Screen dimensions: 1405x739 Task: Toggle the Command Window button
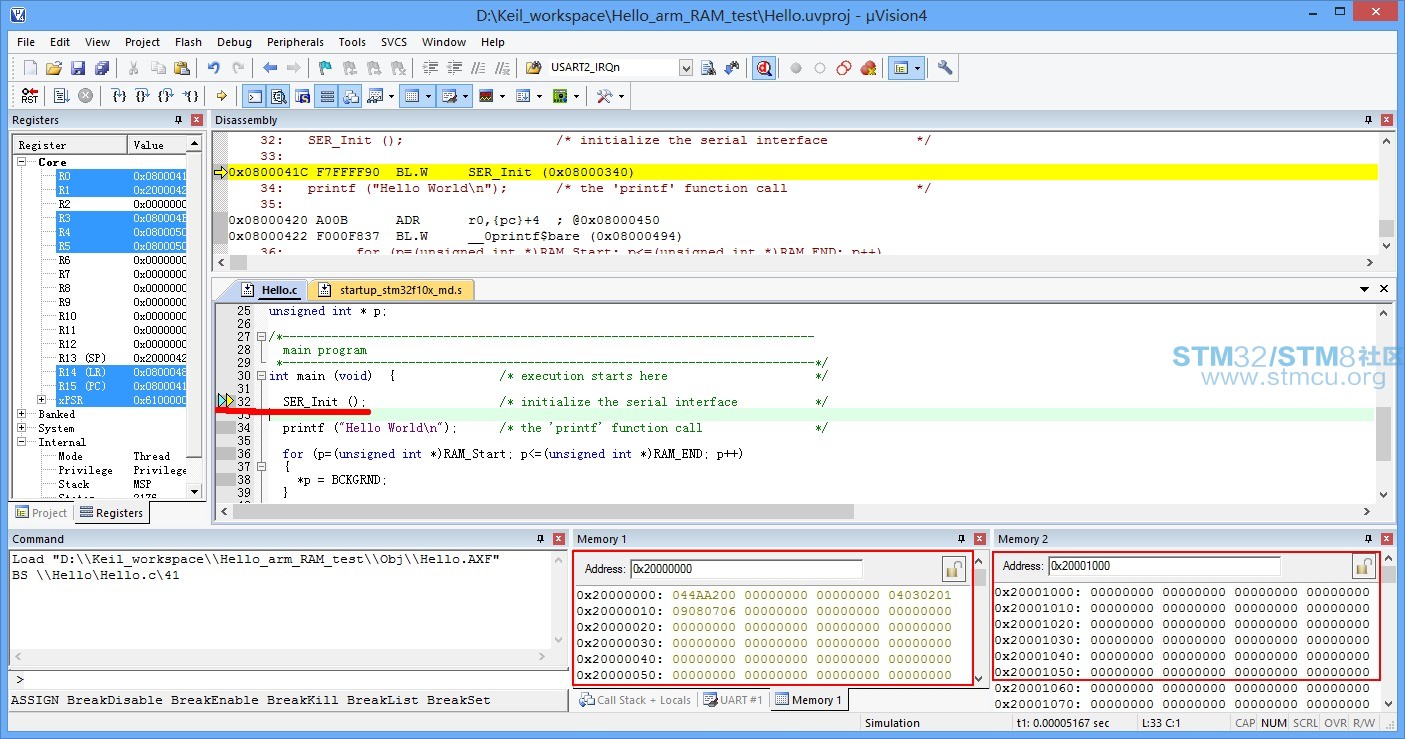(255, 96)
